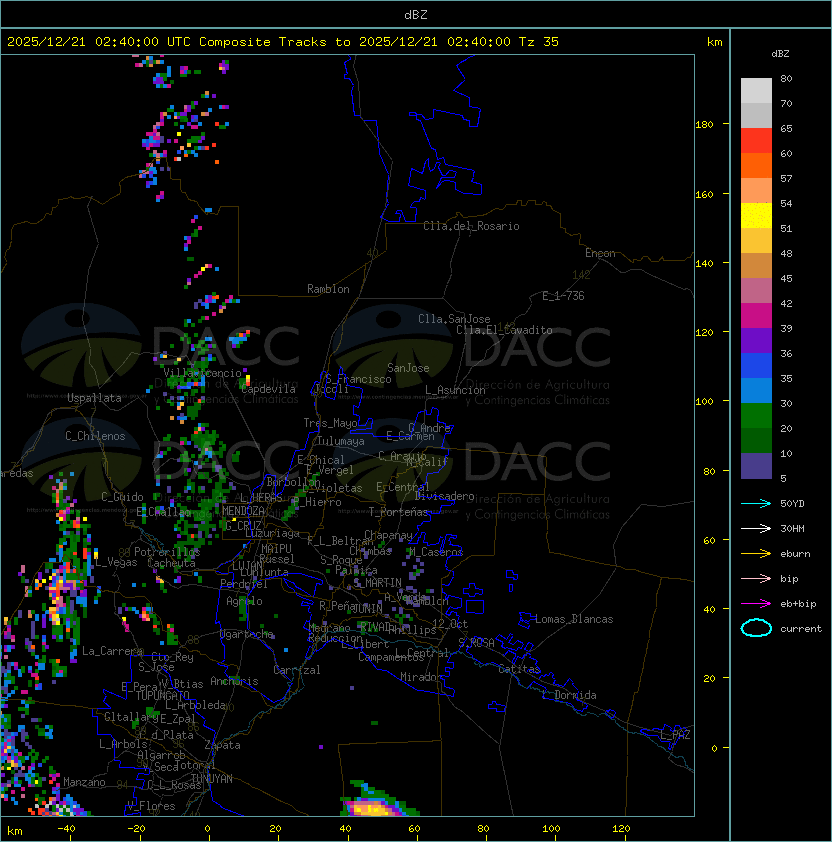Click the 'Potrerillos' place label
This screenshot has height=842, width=832.
pyautogui.click(x=167, y=552)
